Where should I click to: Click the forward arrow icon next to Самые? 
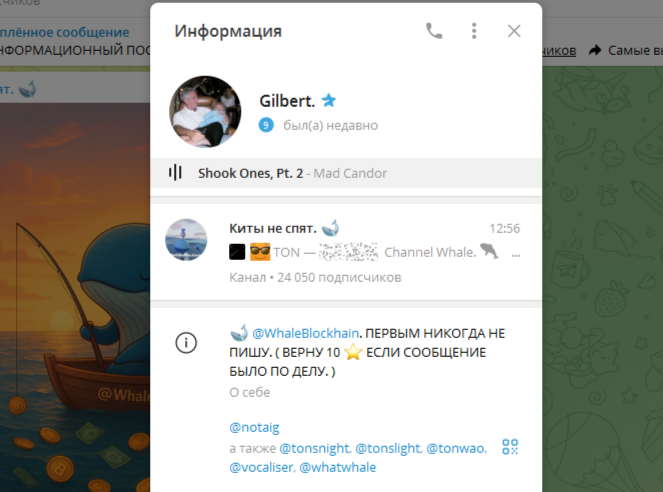[x=595, y=50]
